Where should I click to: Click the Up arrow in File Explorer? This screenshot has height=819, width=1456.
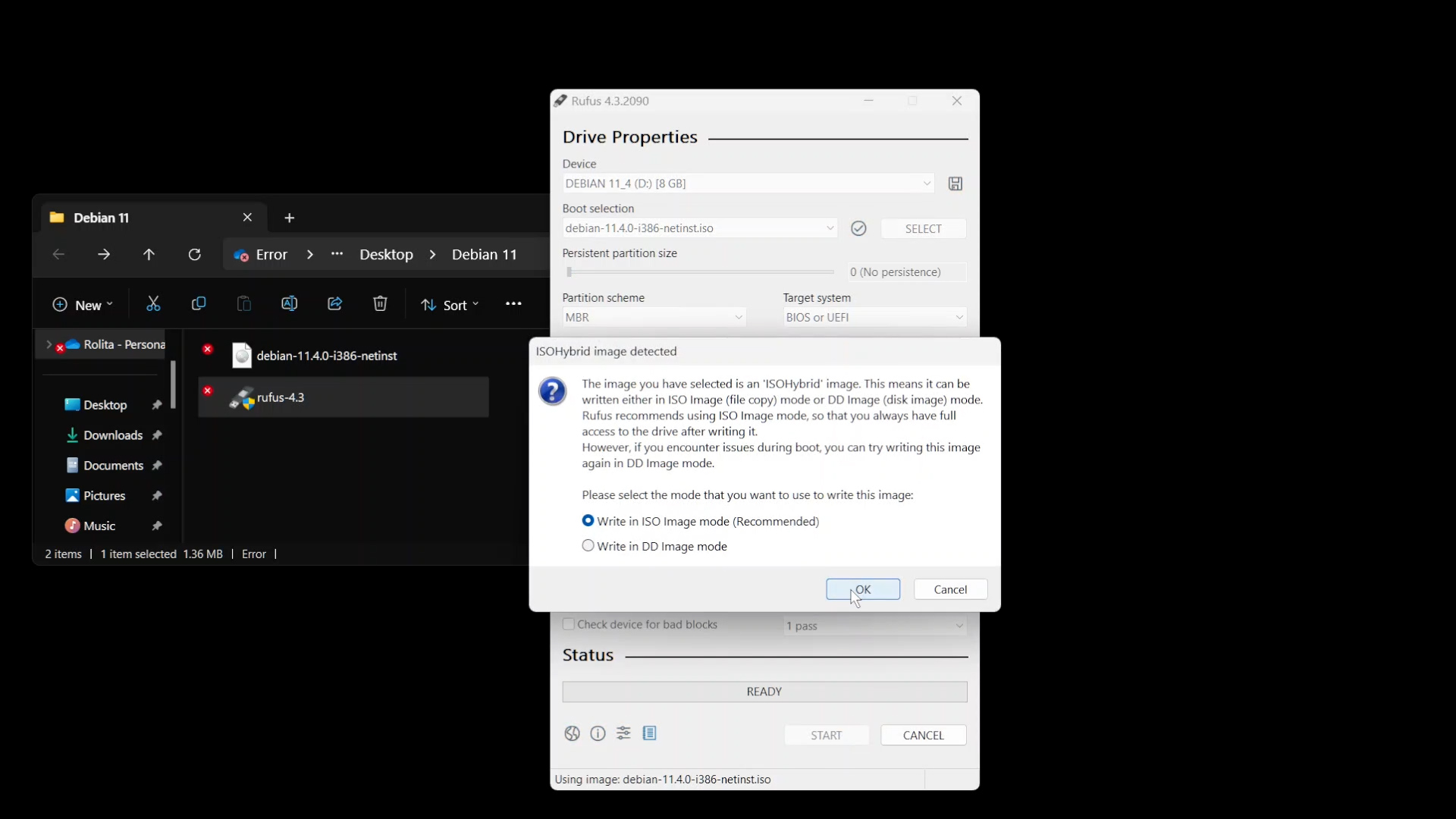(149, 255)
